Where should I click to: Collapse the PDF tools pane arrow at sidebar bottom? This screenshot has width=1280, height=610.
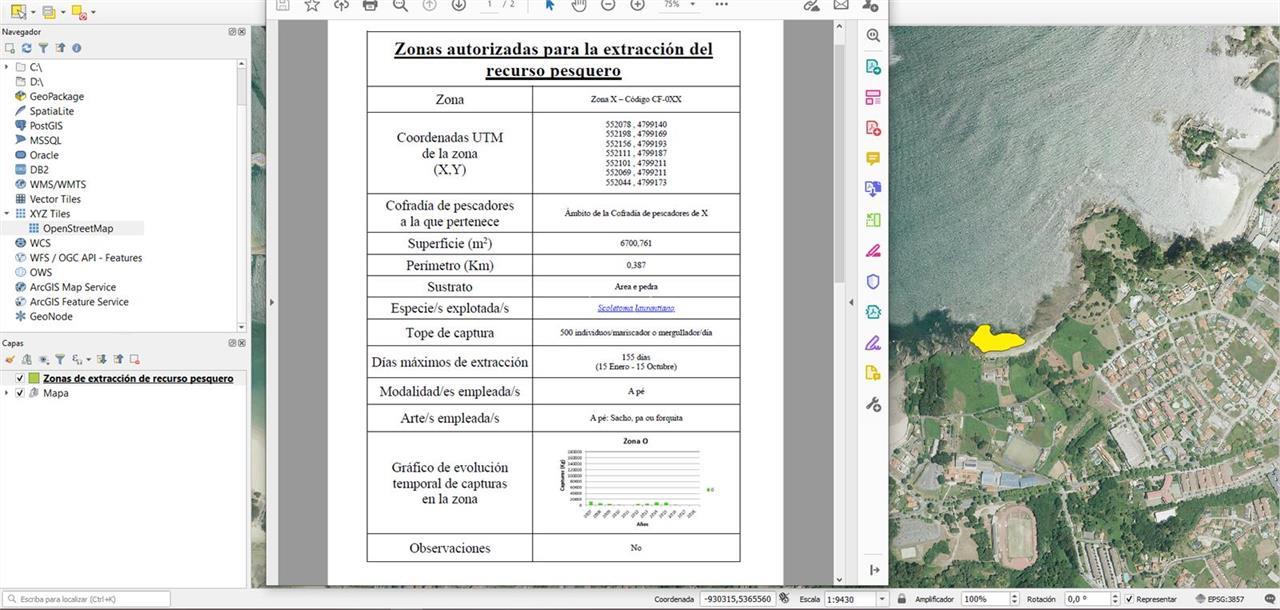coord(874,569)
